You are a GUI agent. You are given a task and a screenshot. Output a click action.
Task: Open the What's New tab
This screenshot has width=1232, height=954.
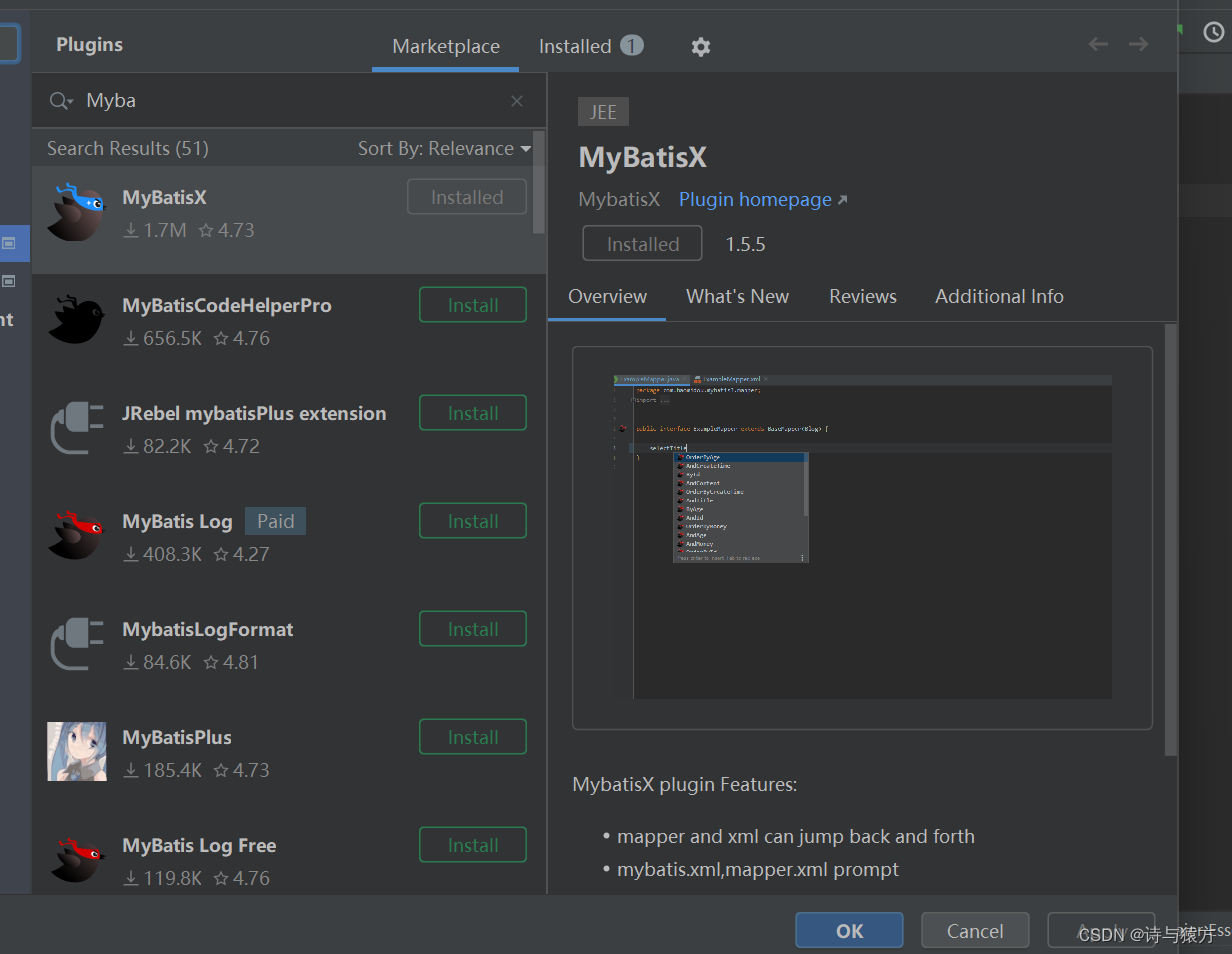[x=737, y=296]
